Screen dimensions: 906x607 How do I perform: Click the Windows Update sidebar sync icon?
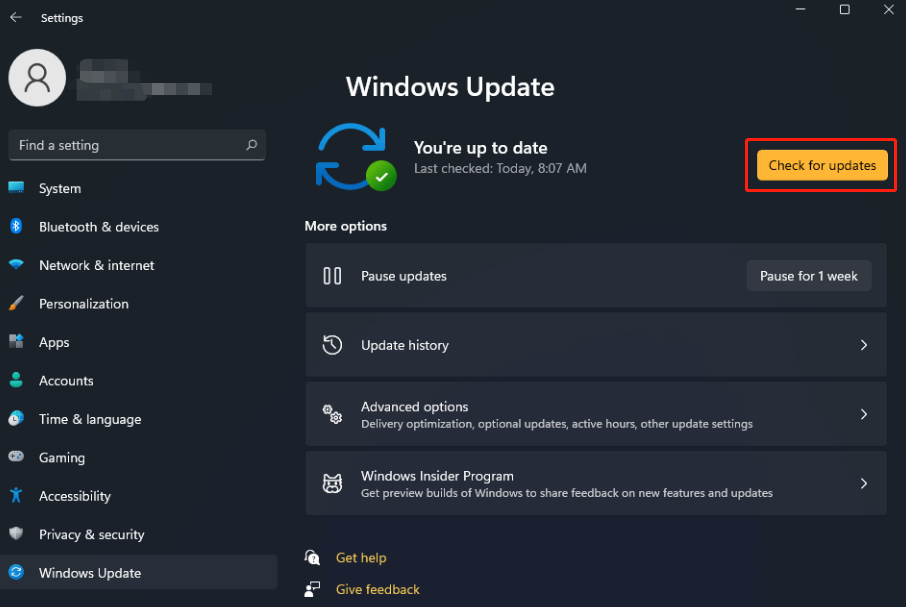point(16,572)
